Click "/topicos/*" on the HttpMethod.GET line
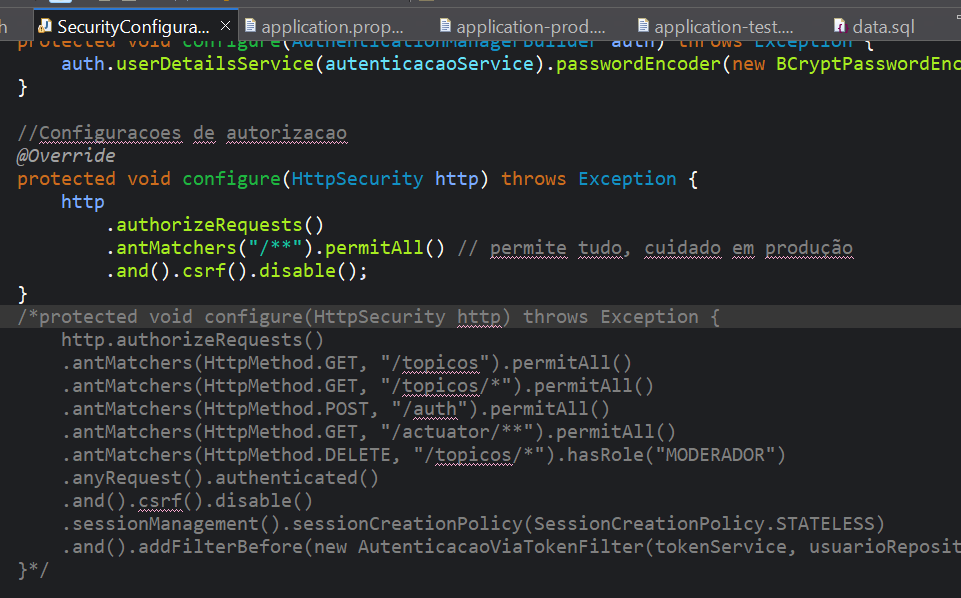961x598 pixels. 446,386
